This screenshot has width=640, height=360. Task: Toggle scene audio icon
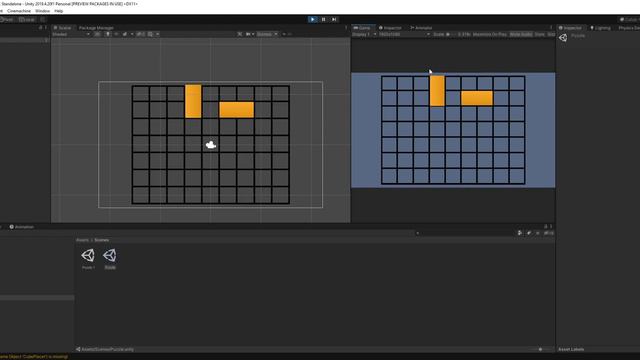(x=116, y=34)
